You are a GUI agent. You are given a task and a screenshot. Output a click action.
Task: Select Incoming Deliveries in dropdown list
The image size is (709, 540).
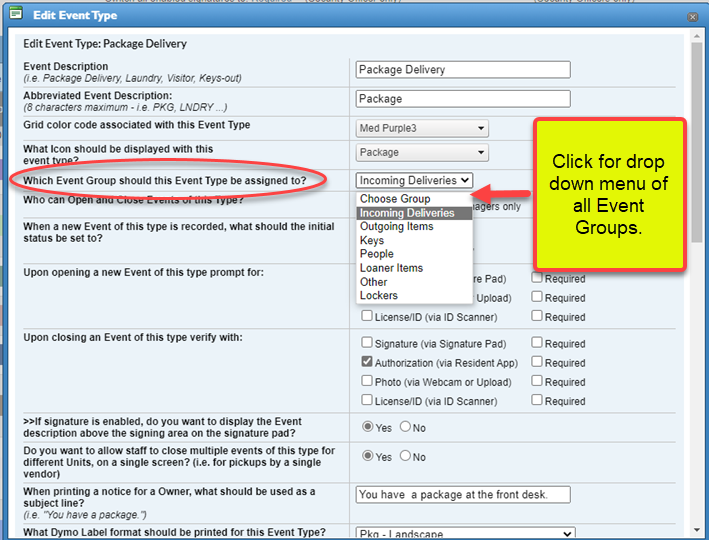pos(414,213)
